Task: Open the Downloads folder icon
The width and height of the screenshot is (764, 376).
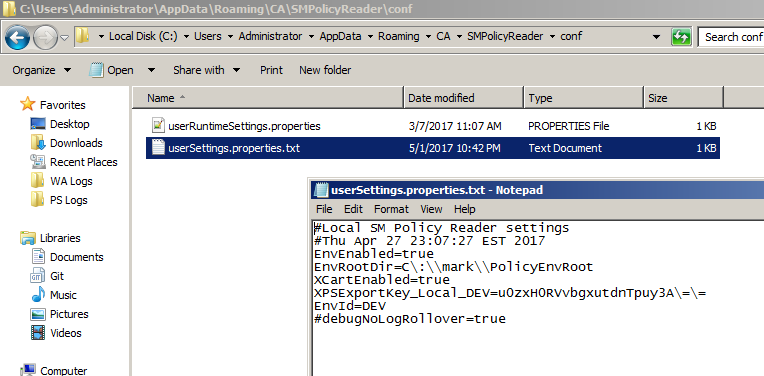Action: [38, 143]
